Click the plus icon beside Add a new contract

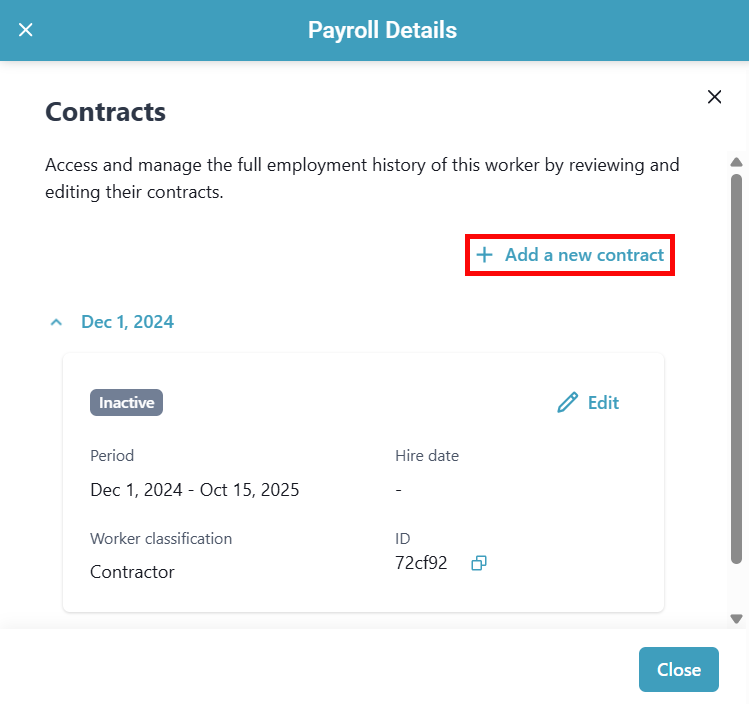[484, 255]
